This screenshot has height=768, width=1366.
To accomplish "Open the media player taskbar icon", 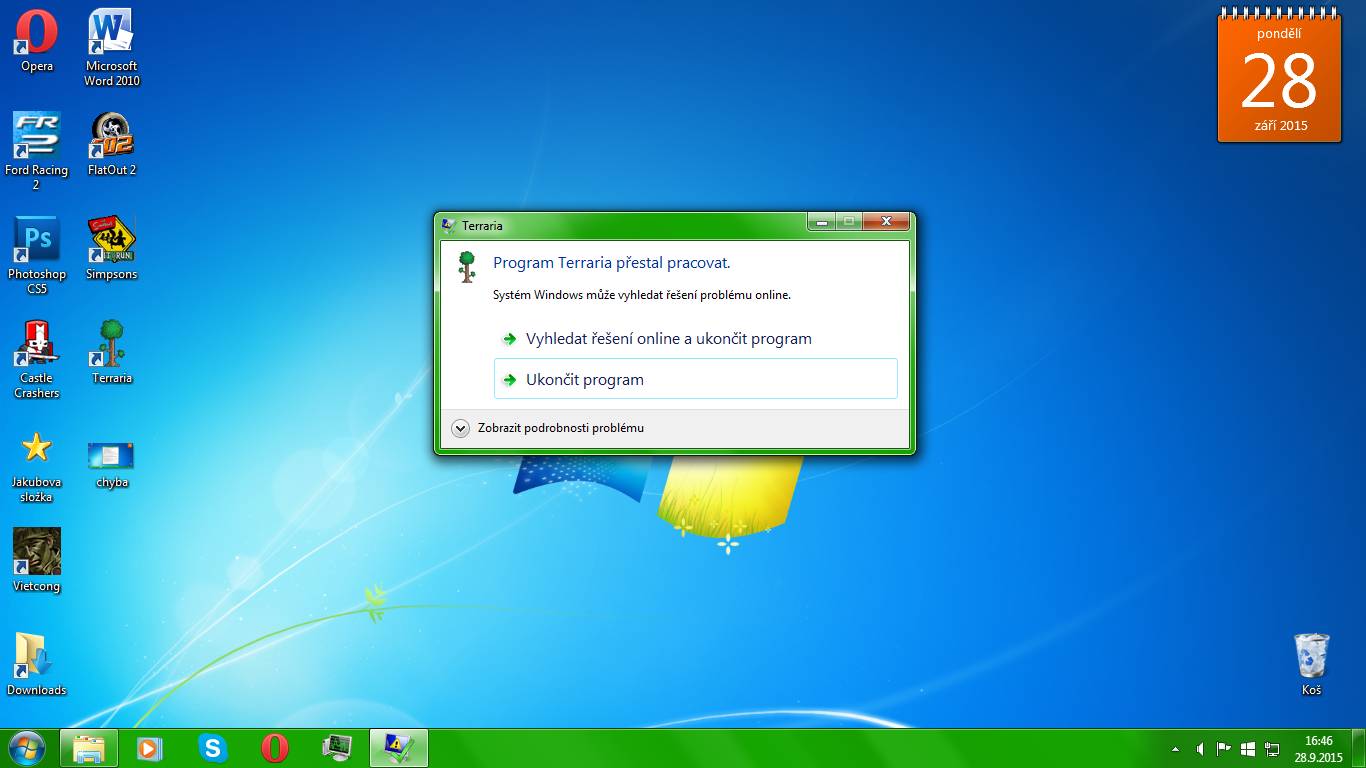I will [x=150, y=748].
